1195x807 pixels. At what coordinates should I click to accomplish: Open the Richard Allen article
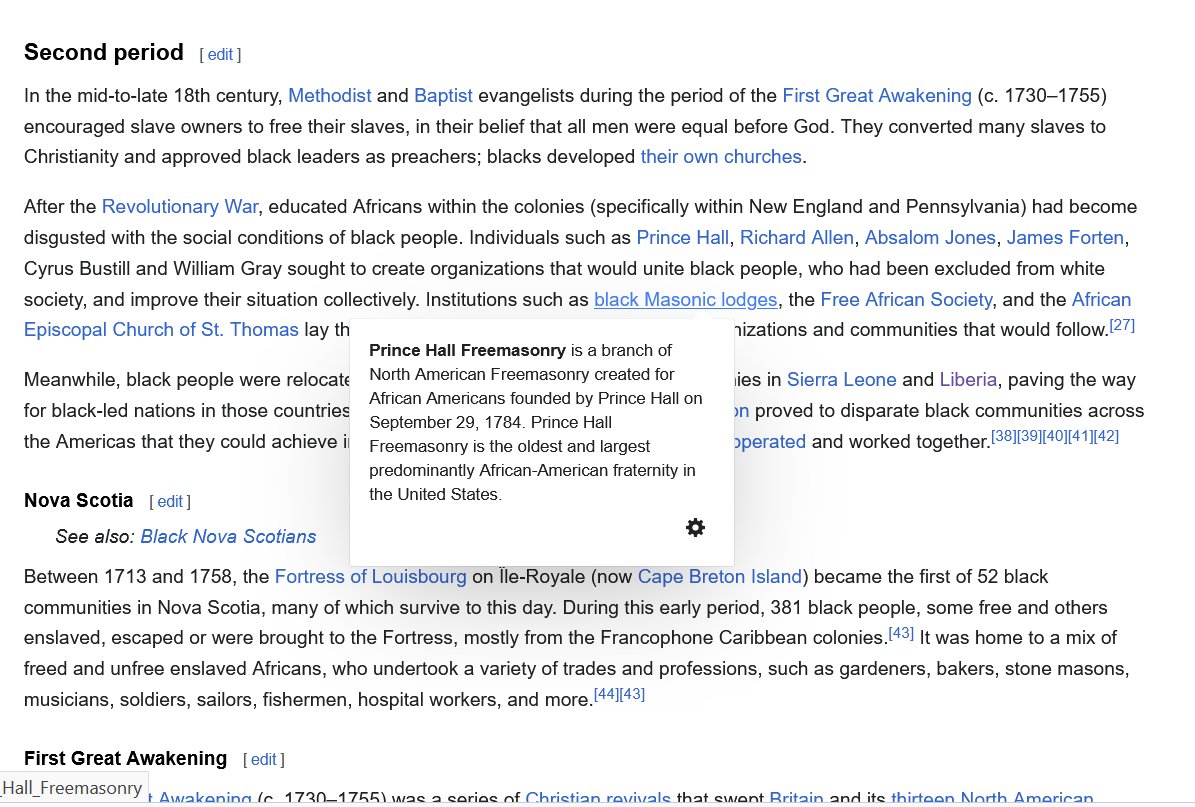[x=796, y=238]
